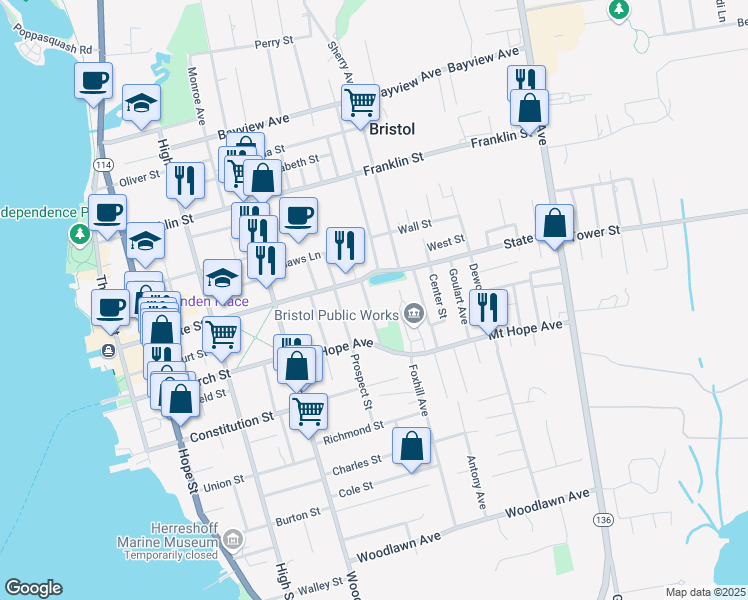The height and width of the screenshot is (600, 748).
Task: Click the route 114 highway shield
Action: 103,165
